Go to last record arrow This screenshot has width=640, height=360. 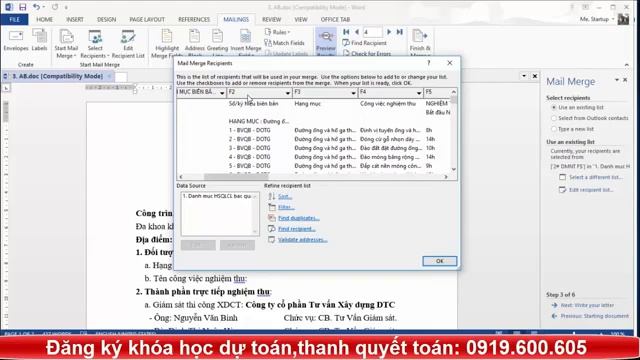[400, 32]
